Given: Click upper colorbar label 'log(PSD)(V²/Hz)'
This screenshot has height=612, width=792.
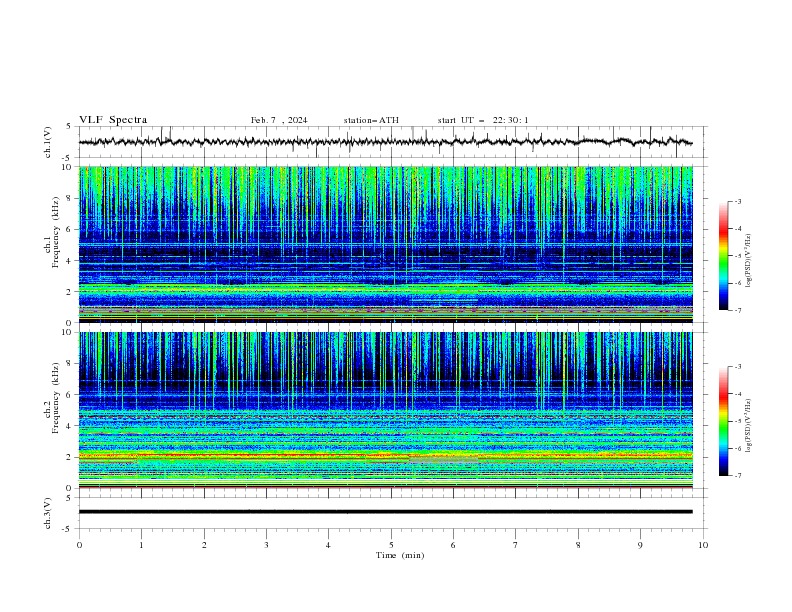Looking at the screenshot, I should [x=748, y=261].
